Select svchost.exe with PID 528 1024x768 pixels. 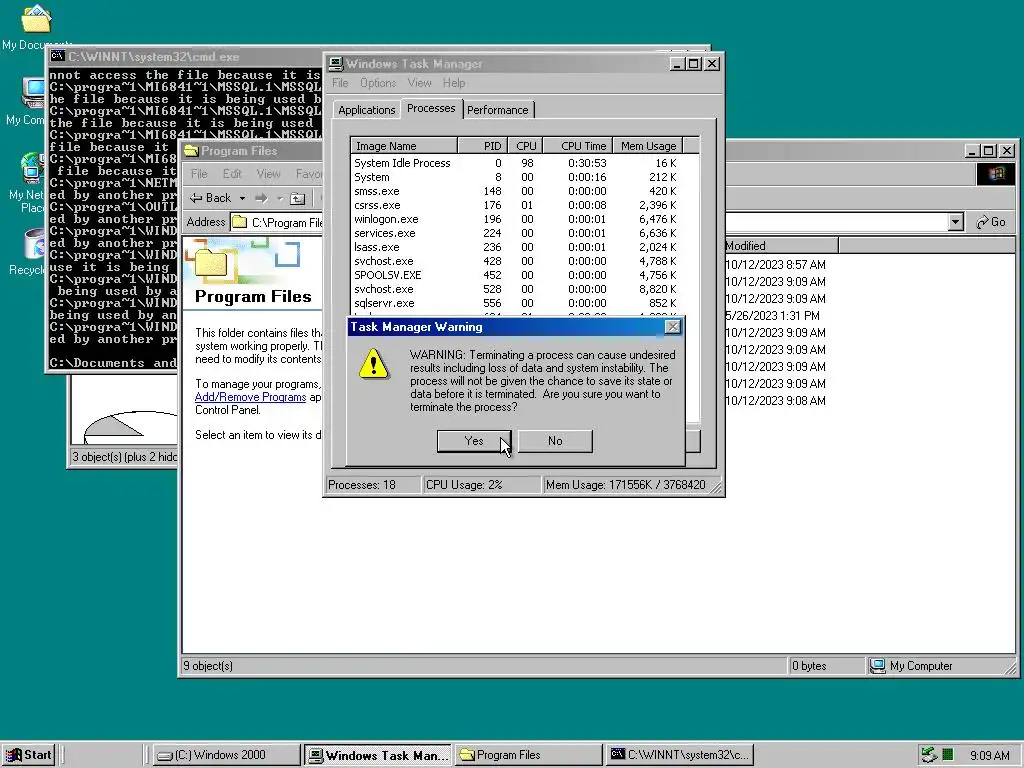coord(516,289)
